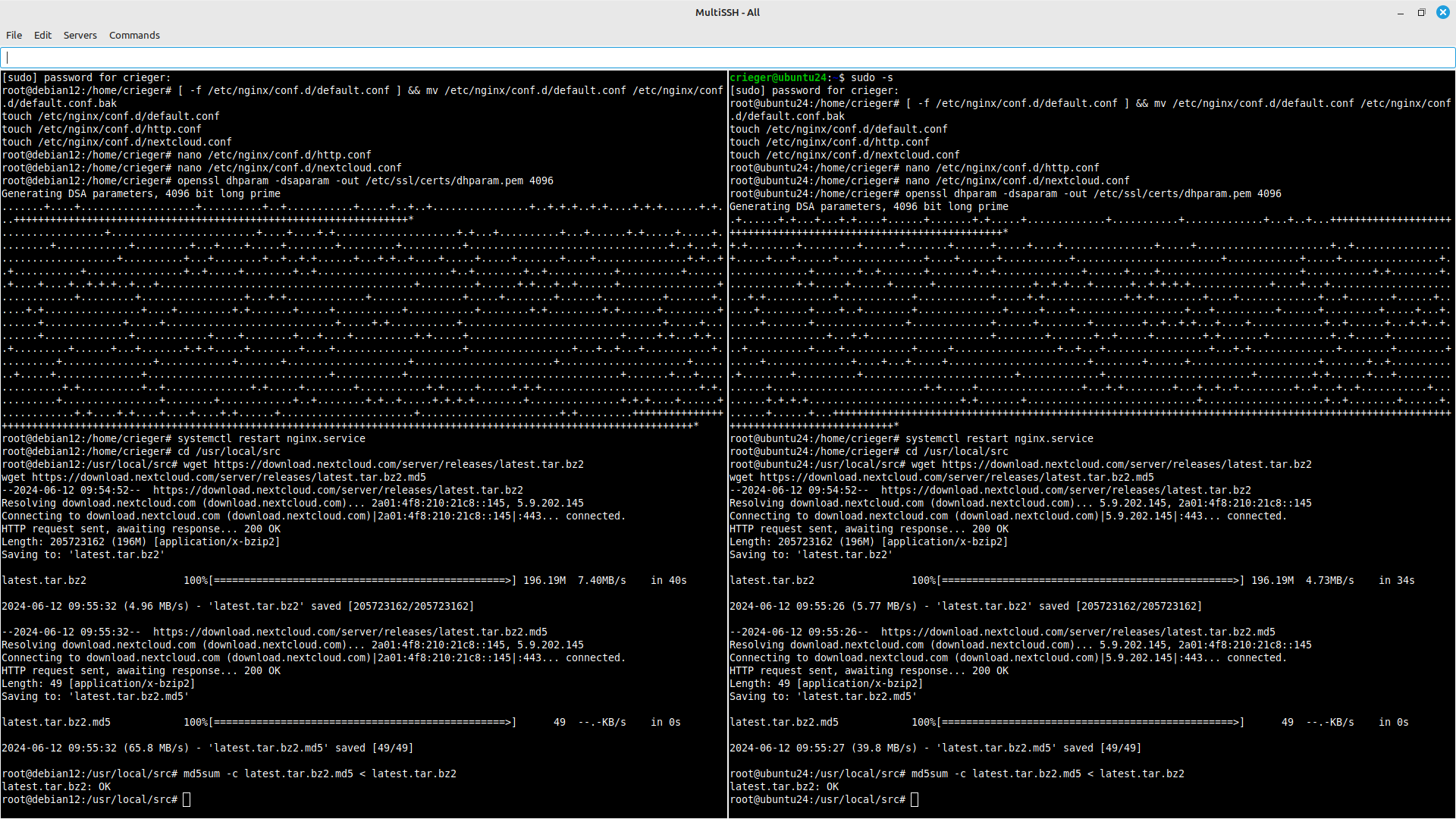Image resolution: width=1456 pixels, height=819 pixels.
Task: Click 'openssl dhparam' command in ubuntu24 terminal
Action: [x=1094, y=193]
